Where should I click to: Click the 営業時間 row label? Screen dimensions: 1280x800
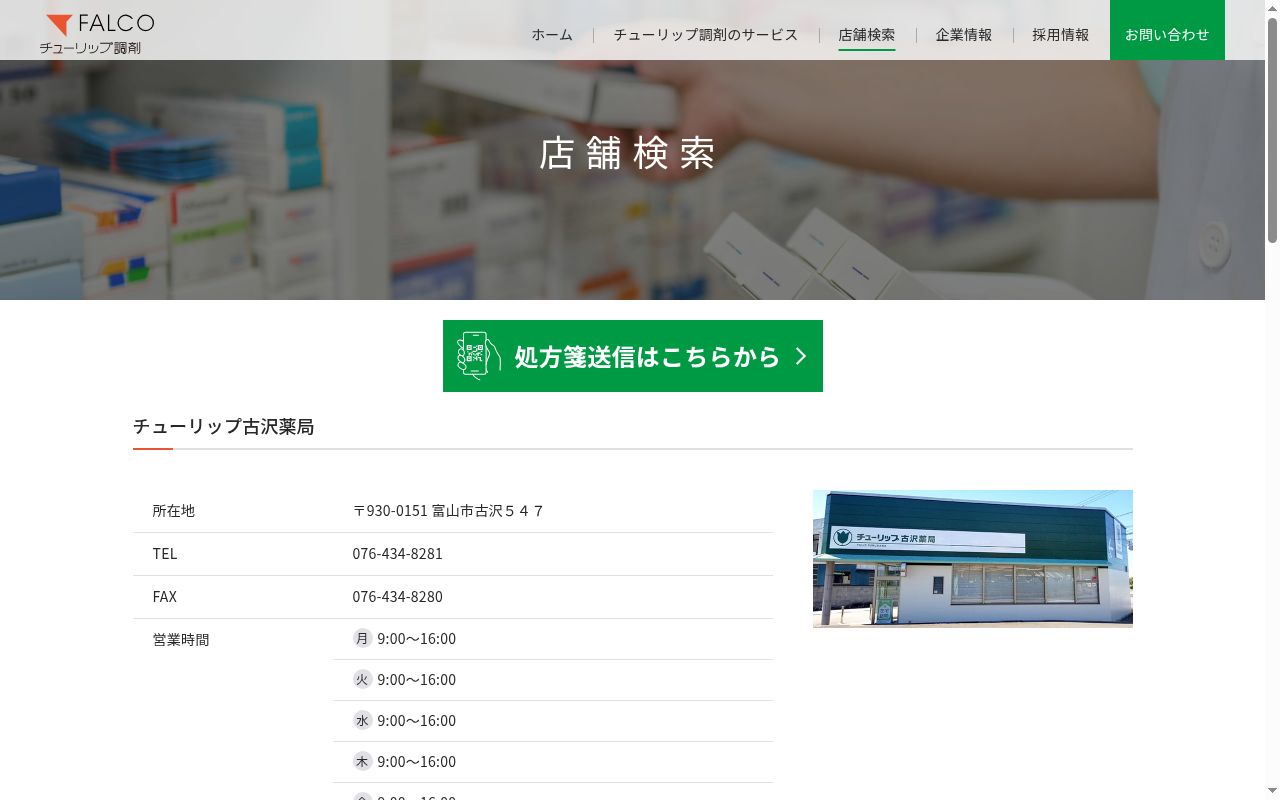181,640
